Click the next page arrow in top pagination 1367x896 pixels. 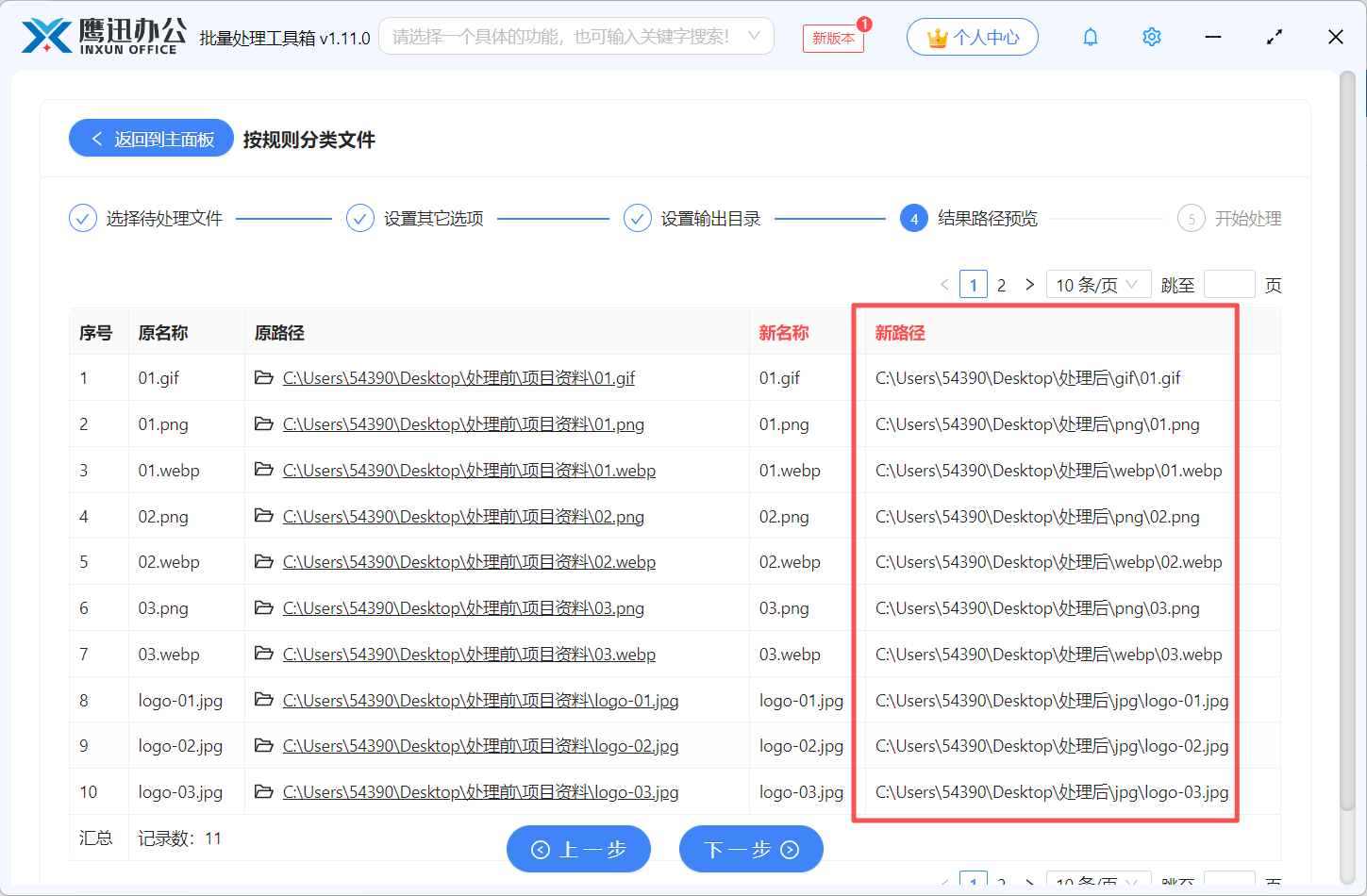(1029, 284)
